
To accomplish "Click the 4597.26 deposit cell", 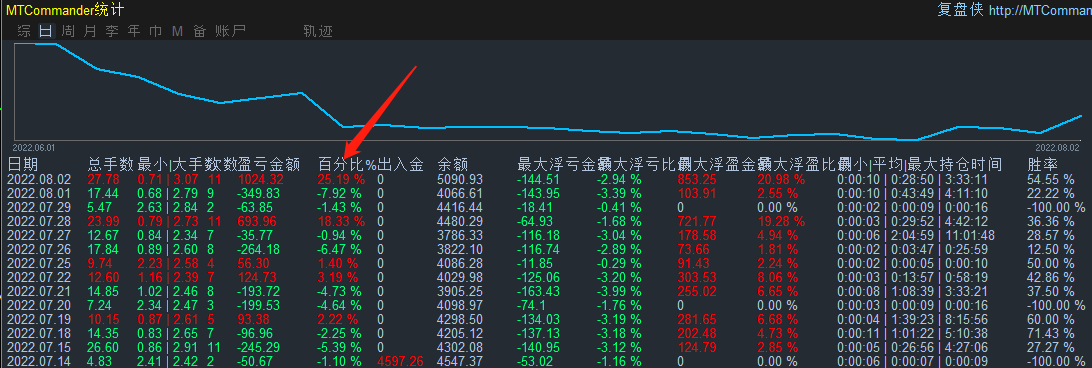I will coord(400,360).
